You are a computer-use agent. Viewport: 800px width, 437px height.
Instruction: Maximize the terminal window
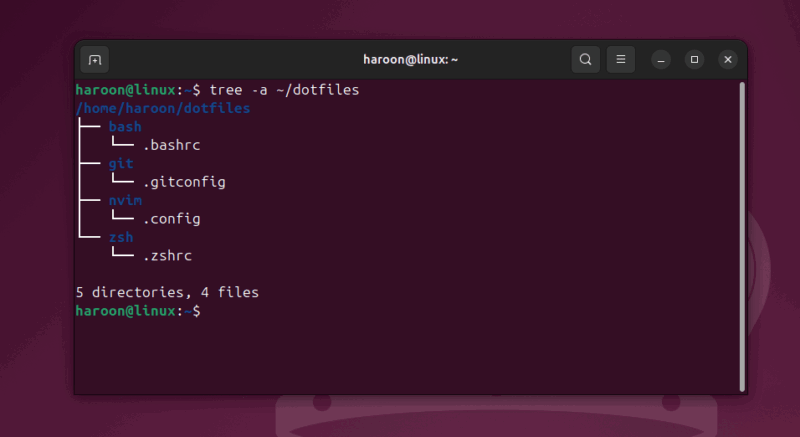point(694,60)
